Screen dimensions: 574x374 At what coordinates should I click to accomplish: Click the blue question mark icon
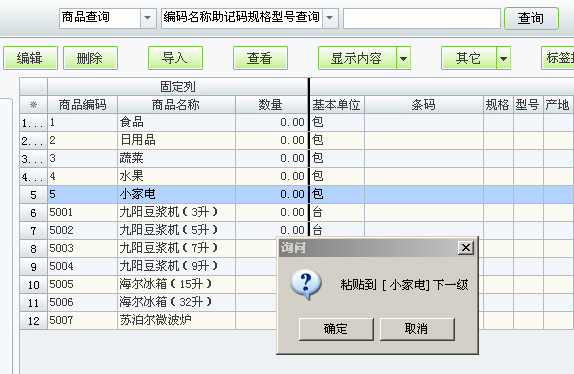(306, 285)
